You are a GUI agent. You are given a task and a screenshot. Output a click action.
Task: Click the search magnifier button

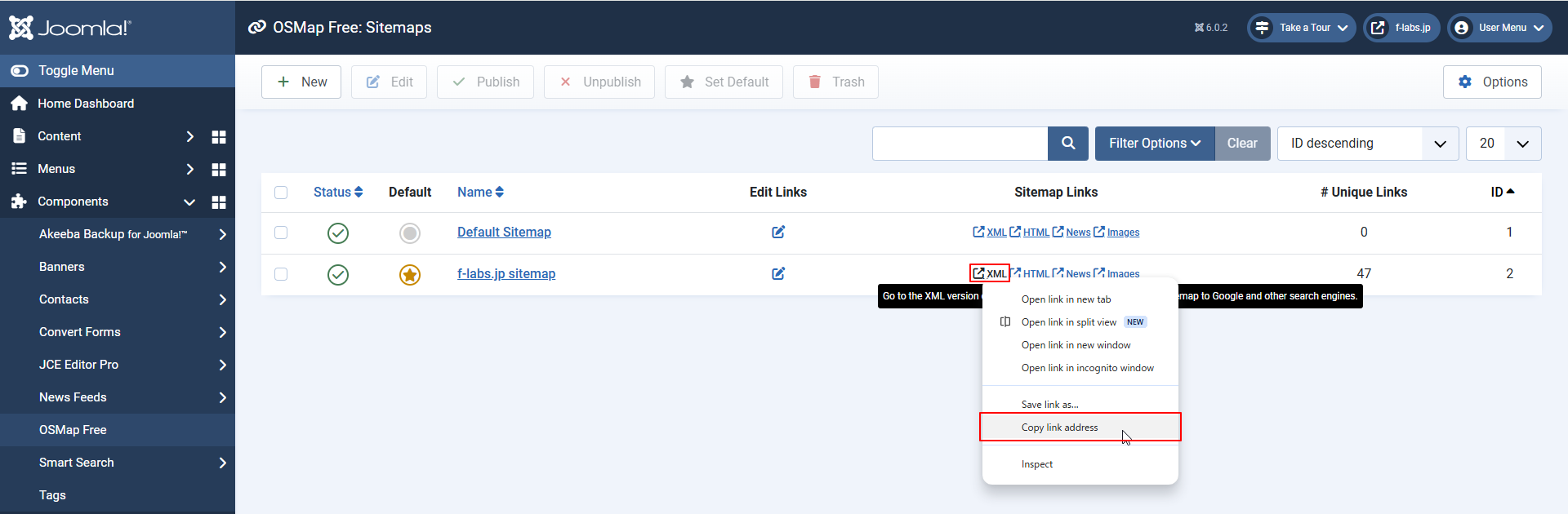click(x=1068, y=144)
